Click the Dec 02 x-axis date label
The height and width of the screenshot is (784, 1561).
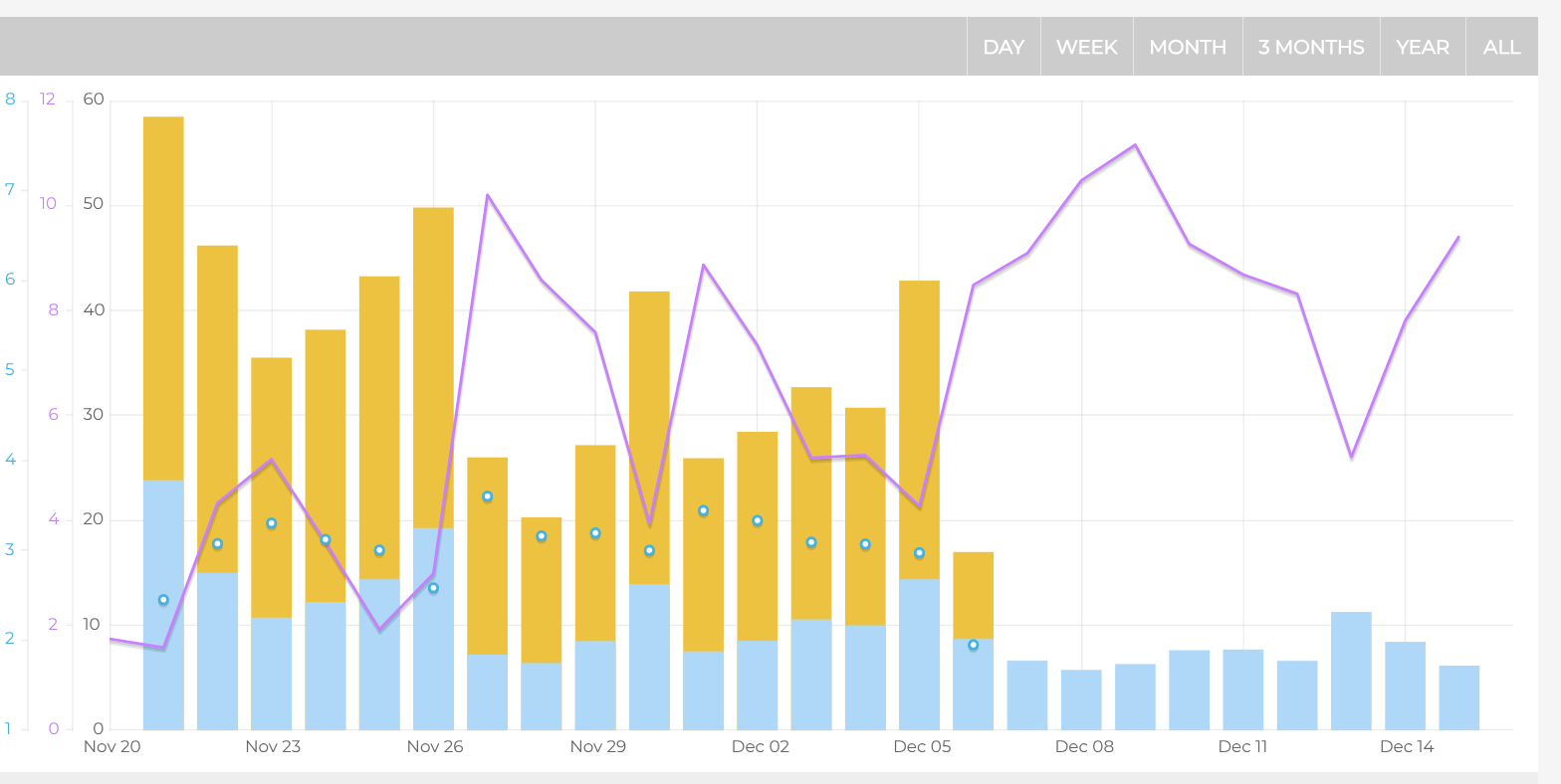point(761,747)
